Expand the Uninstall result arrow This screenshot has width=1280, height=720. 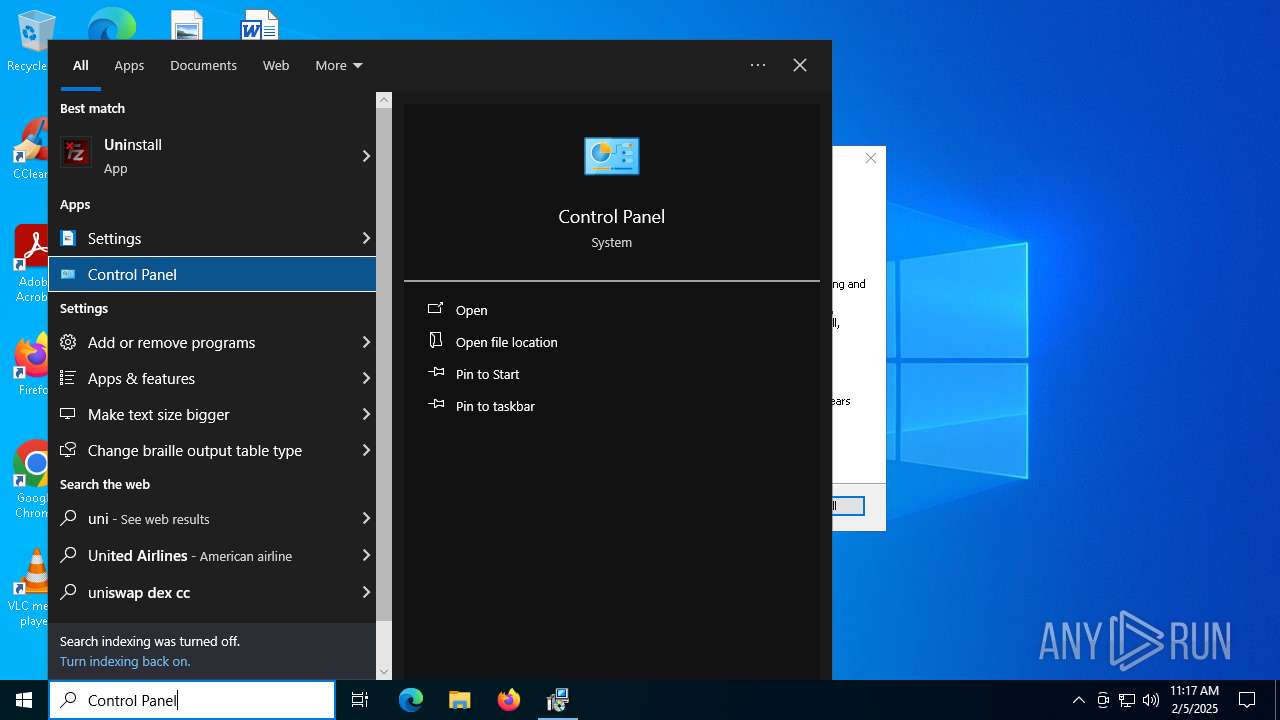tap(366, 156)
